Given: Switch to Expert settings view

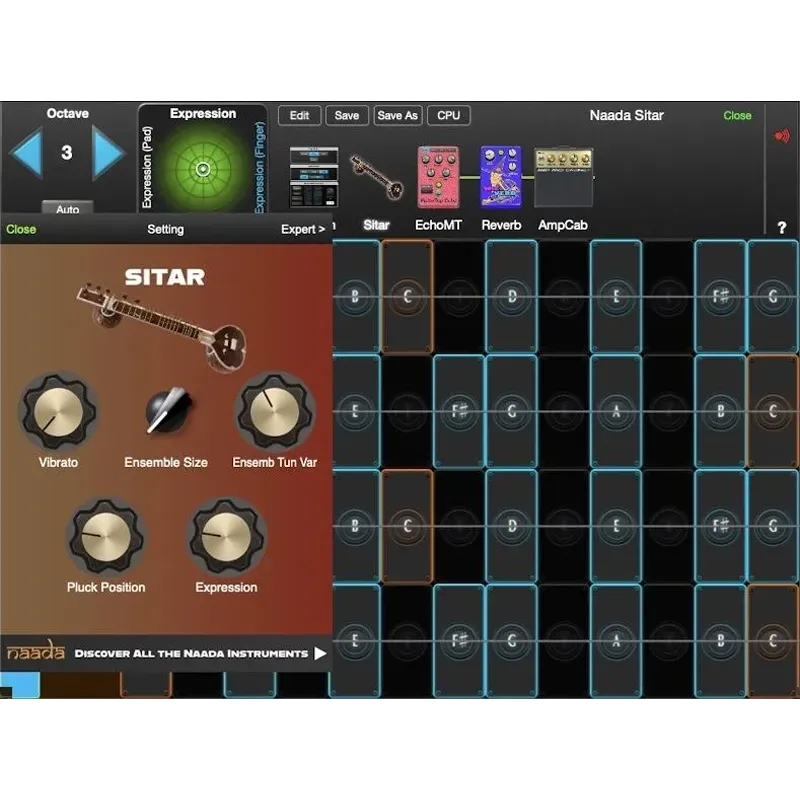Looking at the screenshot, I should click(x=303, y=229).
